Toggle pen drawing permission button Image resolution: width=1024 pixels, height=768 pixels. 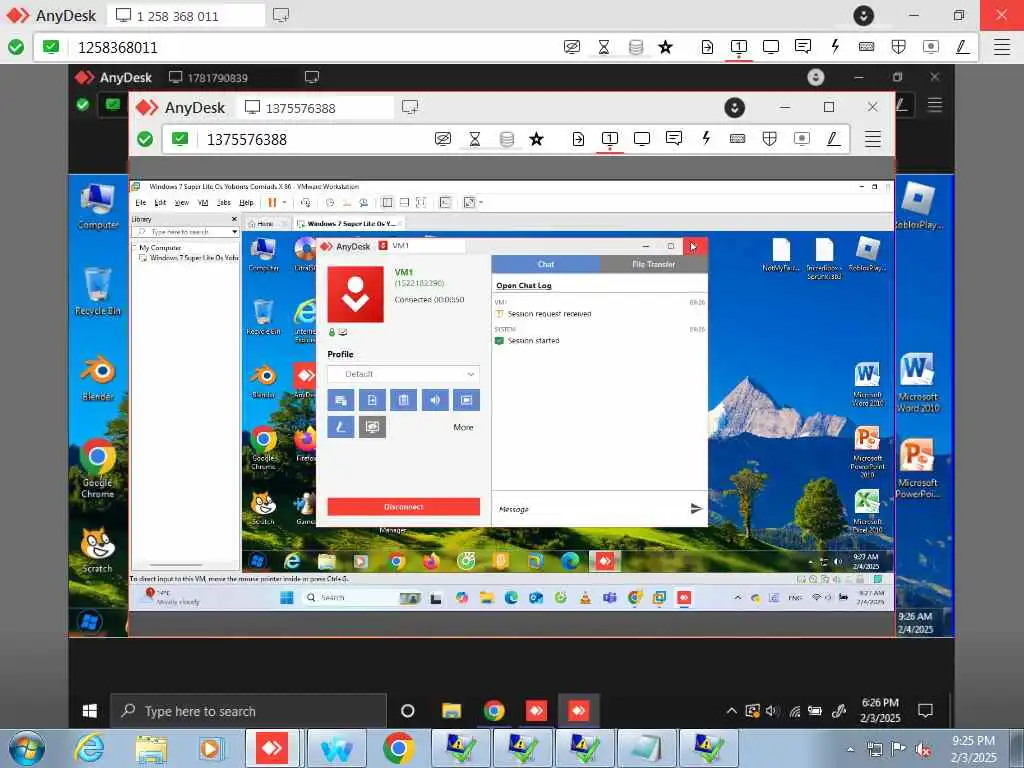click(x=341, y=427)
